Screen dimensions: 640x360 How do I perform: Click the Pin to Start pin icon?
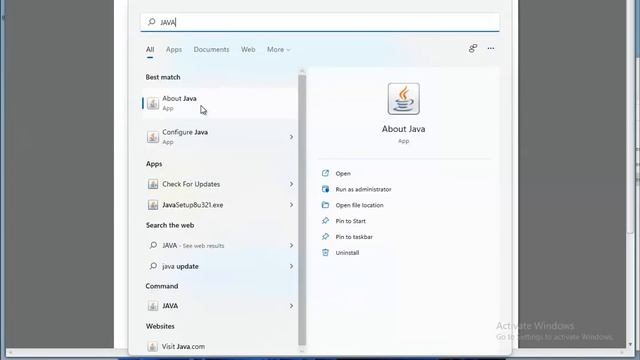pyautogui.click(x=325, y=221)
